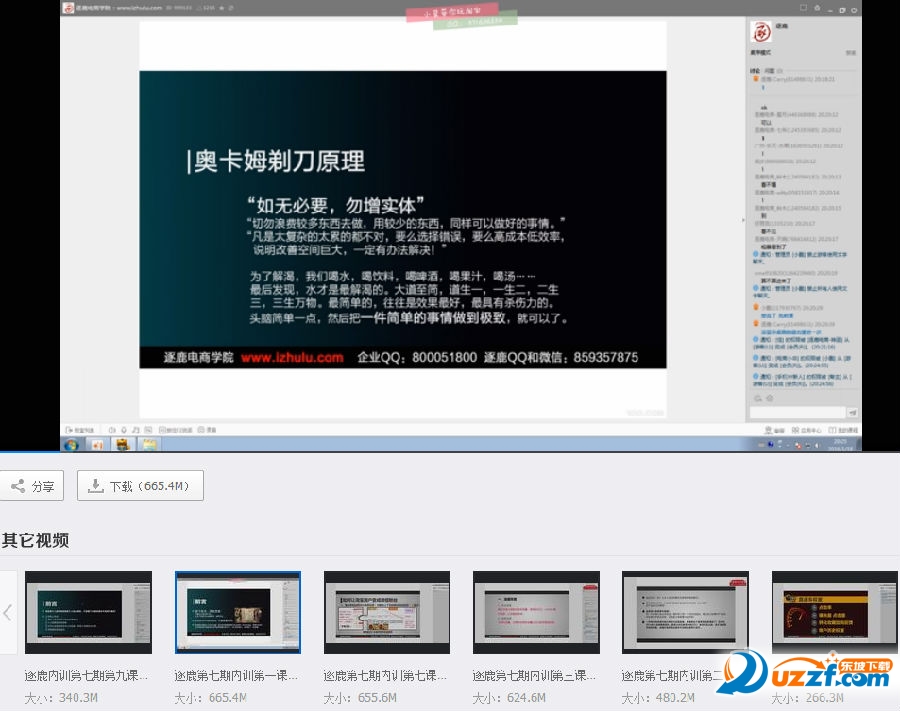Open the orange-themed thumbnail above 266.3M
This screenshot has width=900, height=711.
click(835, 612)
